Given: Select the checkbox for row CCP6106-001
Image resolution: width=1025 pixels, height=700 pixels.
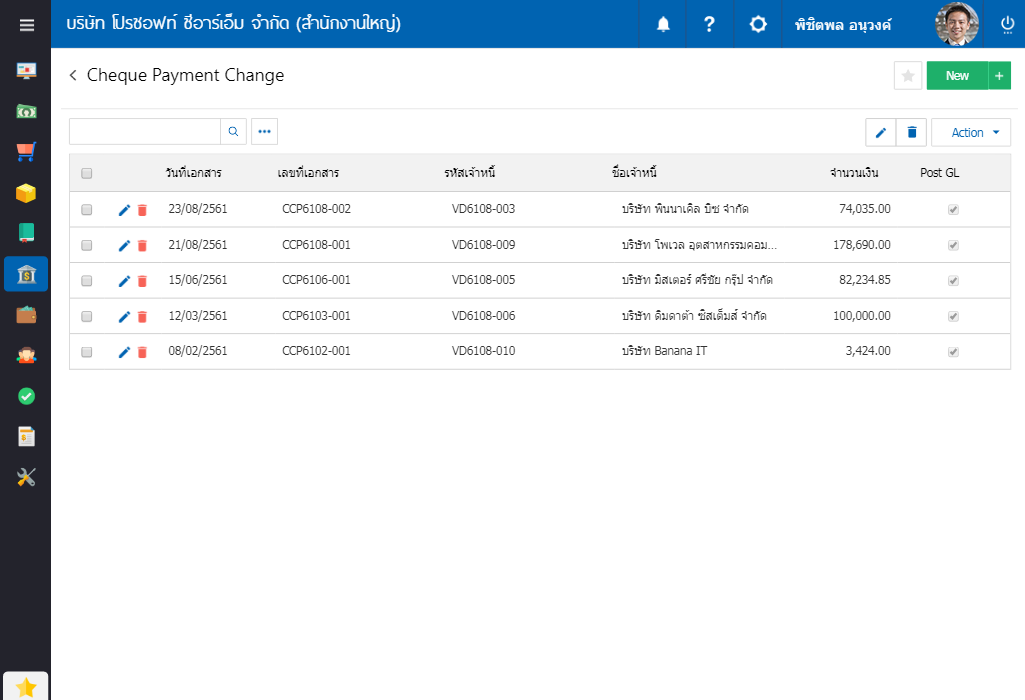Looking at the screenshot, I should (86, 280).
